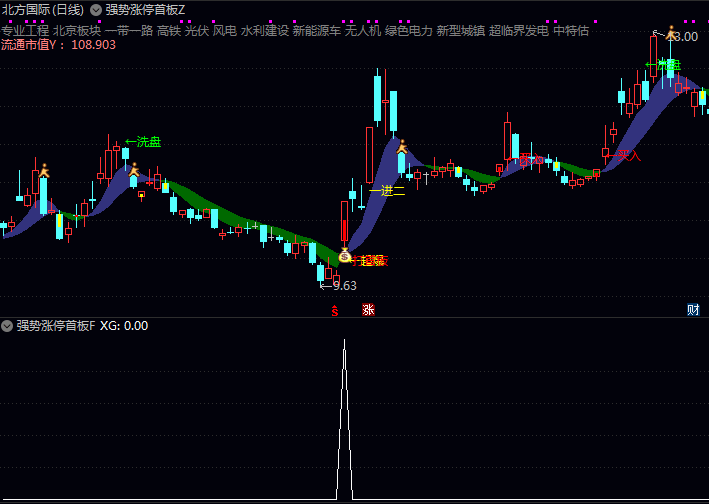709x504 pixels.
Task: Select the 超临界发电 concept tag
Action: (x=519, y=31)
